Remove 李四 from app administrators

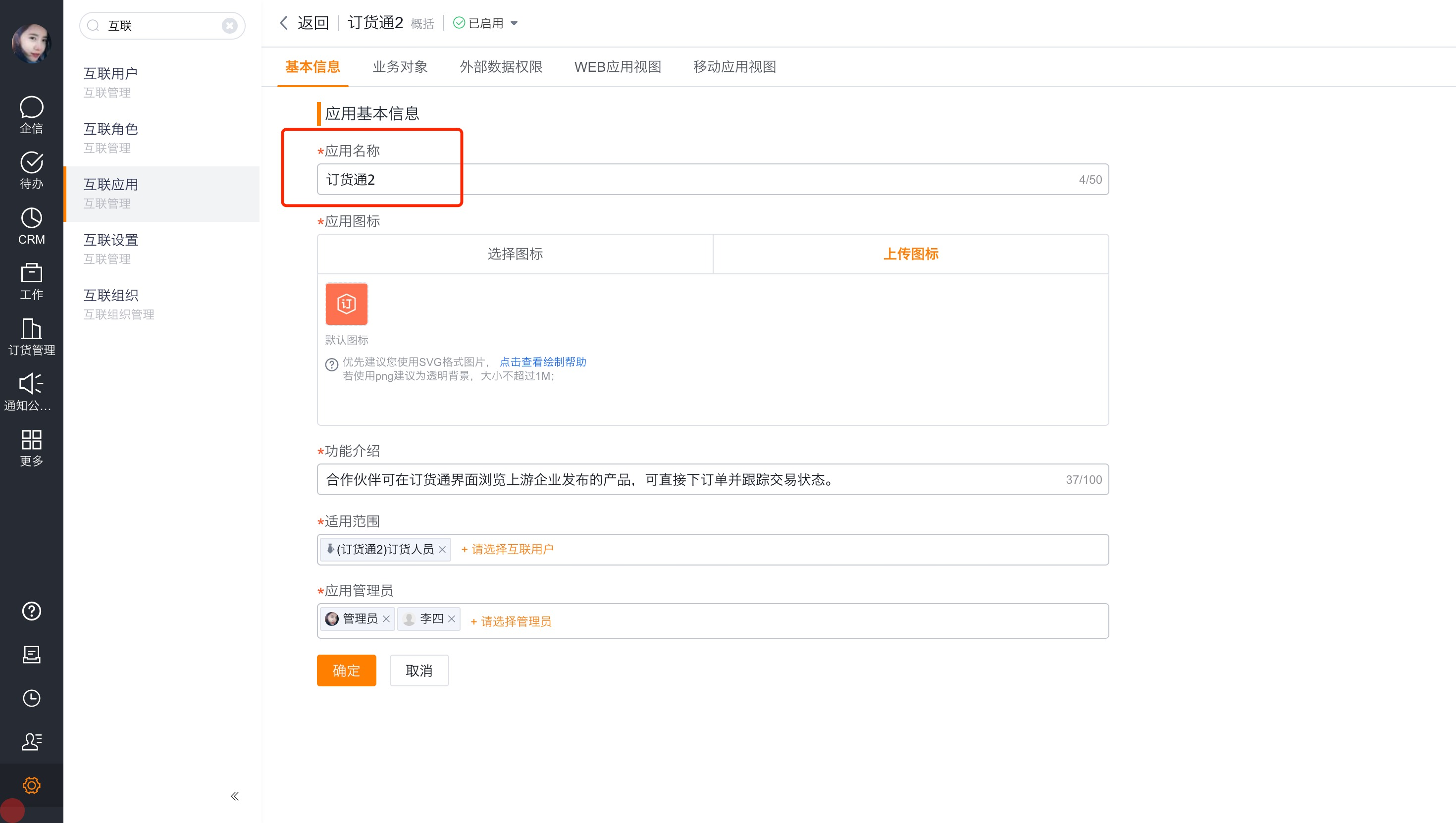[452, 619]
